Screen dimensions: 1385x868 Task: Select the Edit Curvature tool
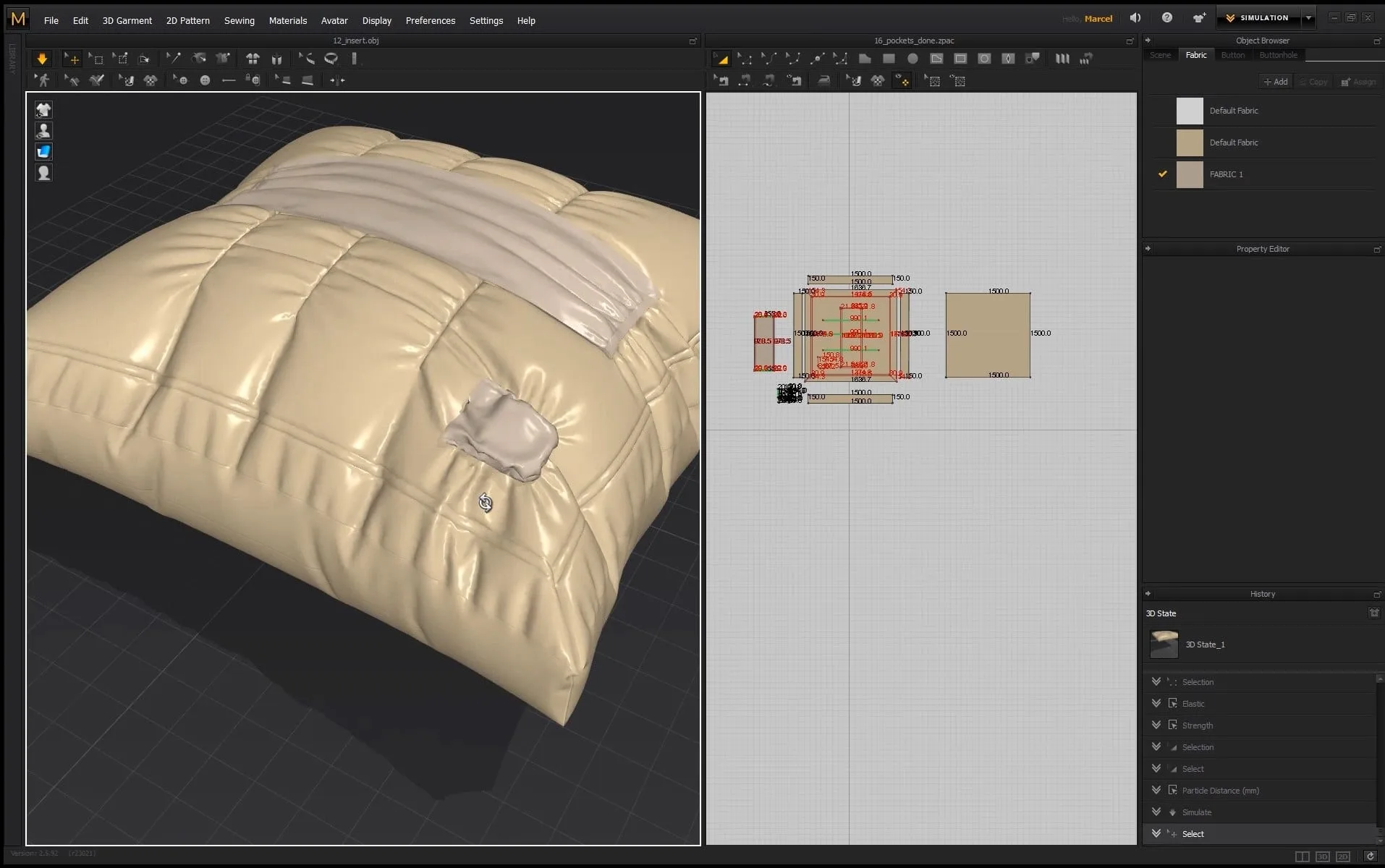[768, 59]
